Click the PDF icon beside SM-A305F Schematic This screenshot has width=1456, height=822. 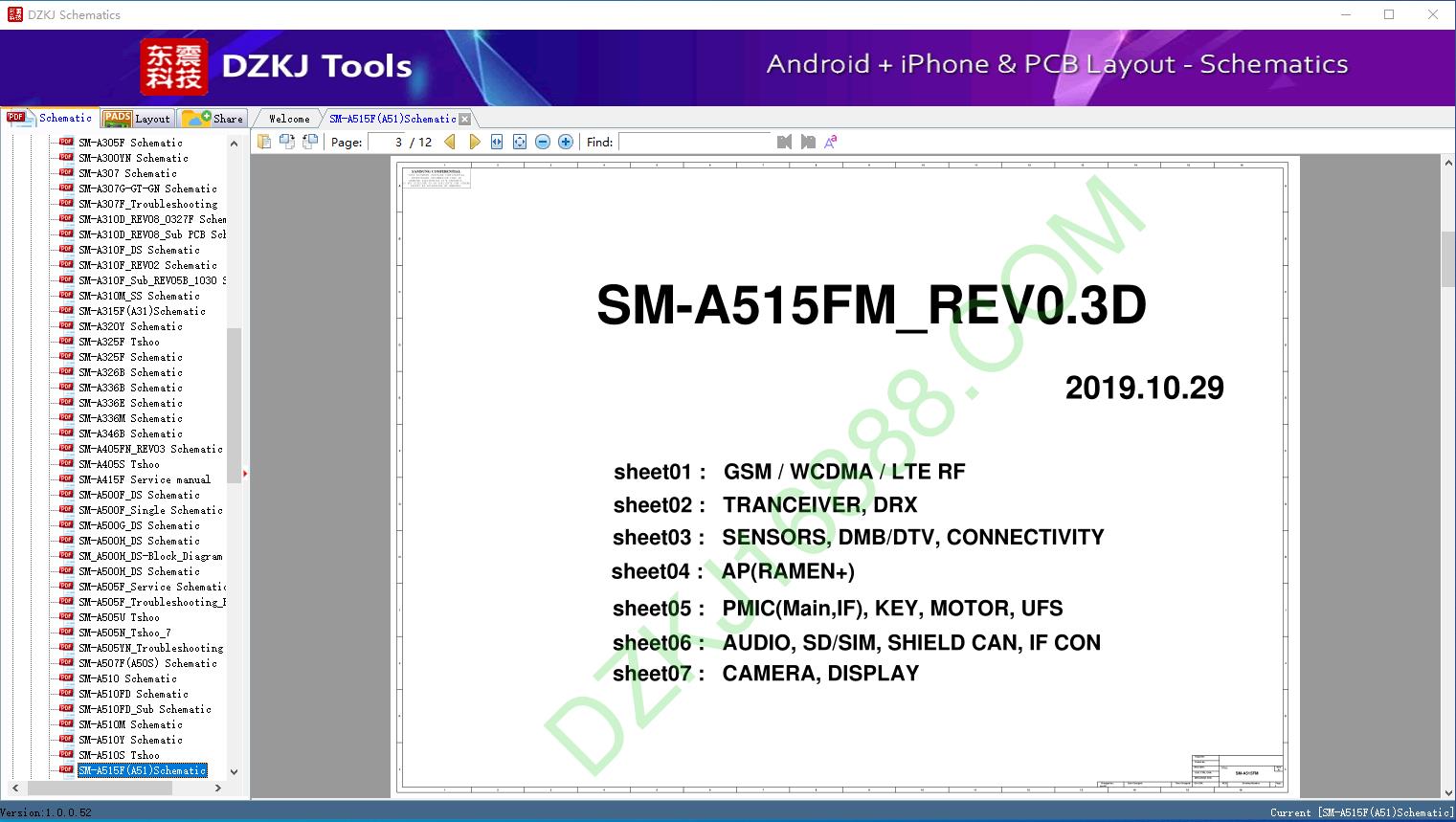tap(66, 142)
